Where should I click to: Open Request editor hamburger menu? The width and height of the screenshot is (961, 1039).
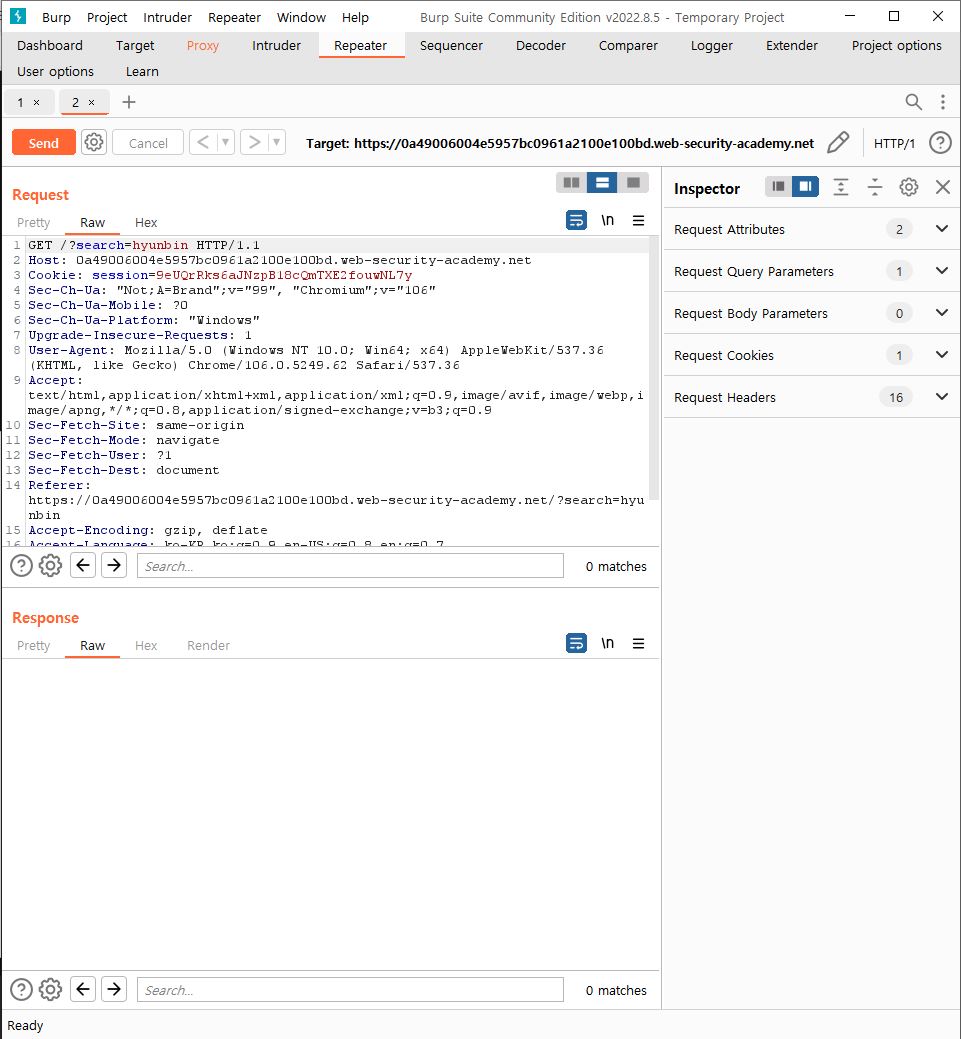click(638, 220)
